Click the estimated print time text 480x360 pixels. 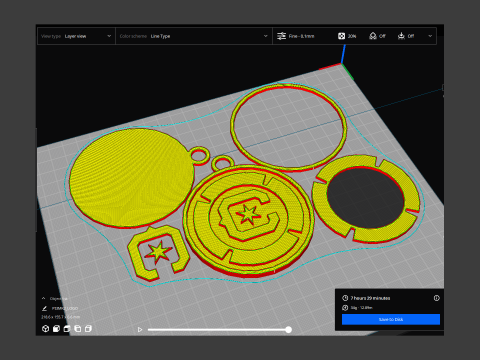click(370, 298)
